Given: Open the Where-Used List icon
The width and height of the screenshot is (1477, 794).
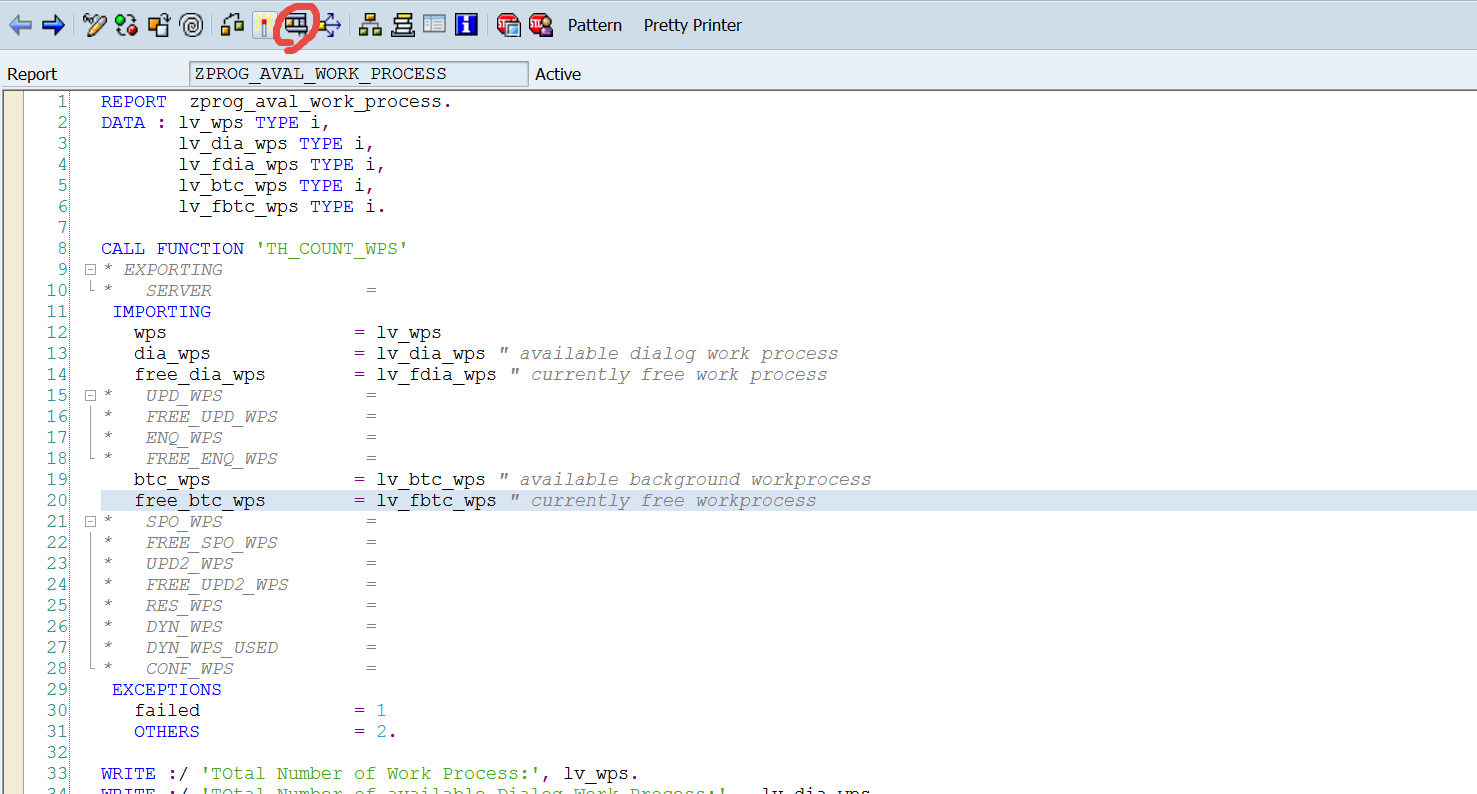Looking at the screenshot, I should click(x=329, y=25).
